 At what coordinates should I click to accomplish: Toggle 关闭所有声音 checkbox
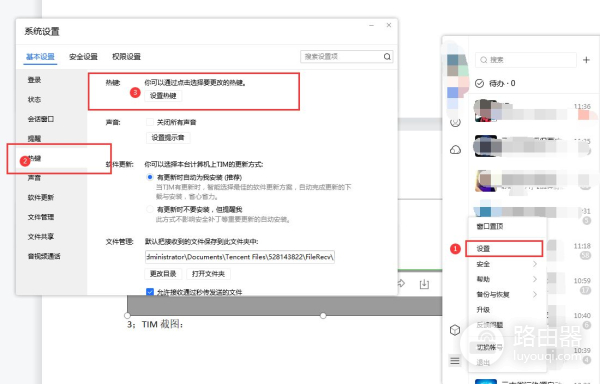click(150, 122)
